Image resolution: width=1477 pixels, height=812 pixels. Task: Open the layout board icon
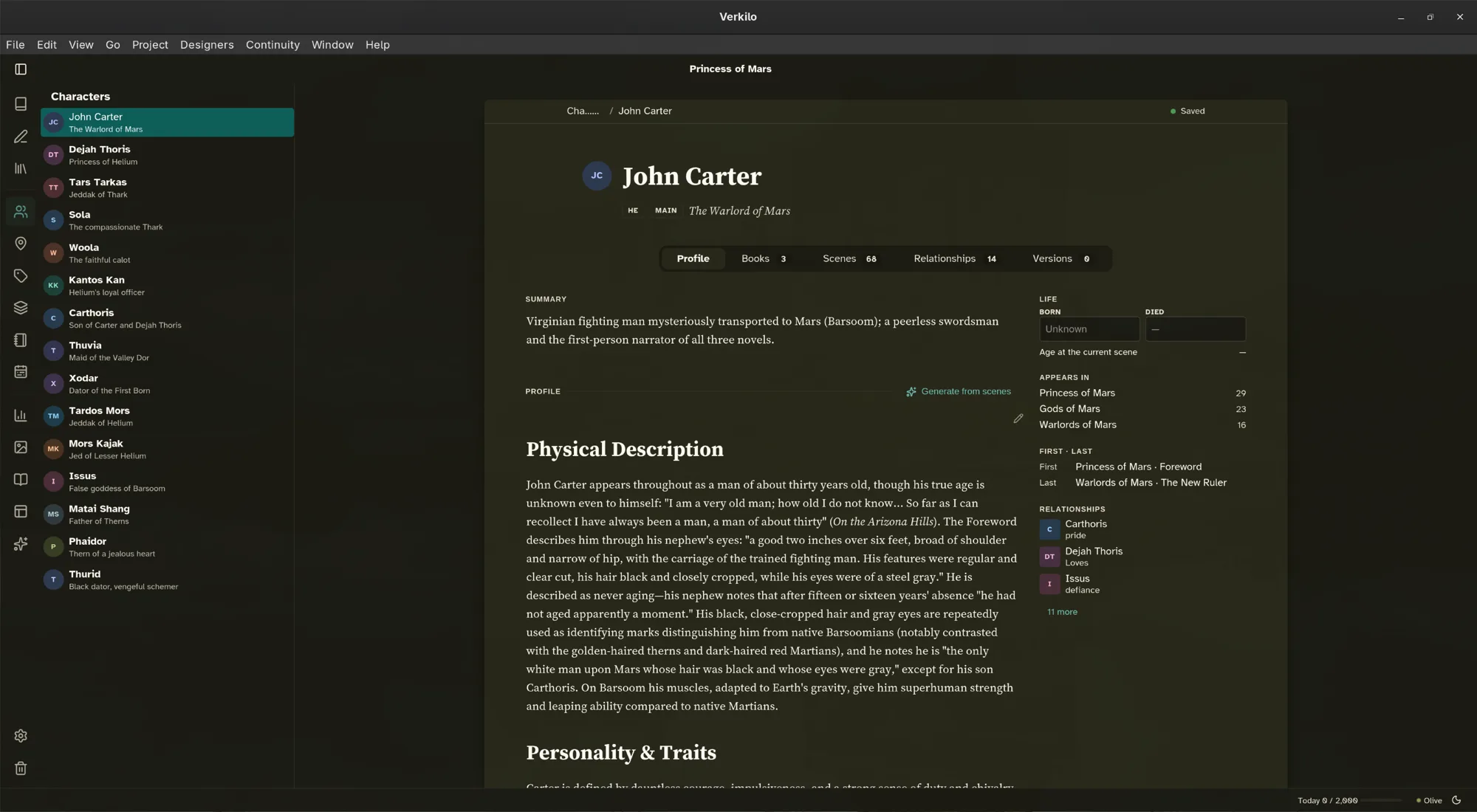click(21, 512)
